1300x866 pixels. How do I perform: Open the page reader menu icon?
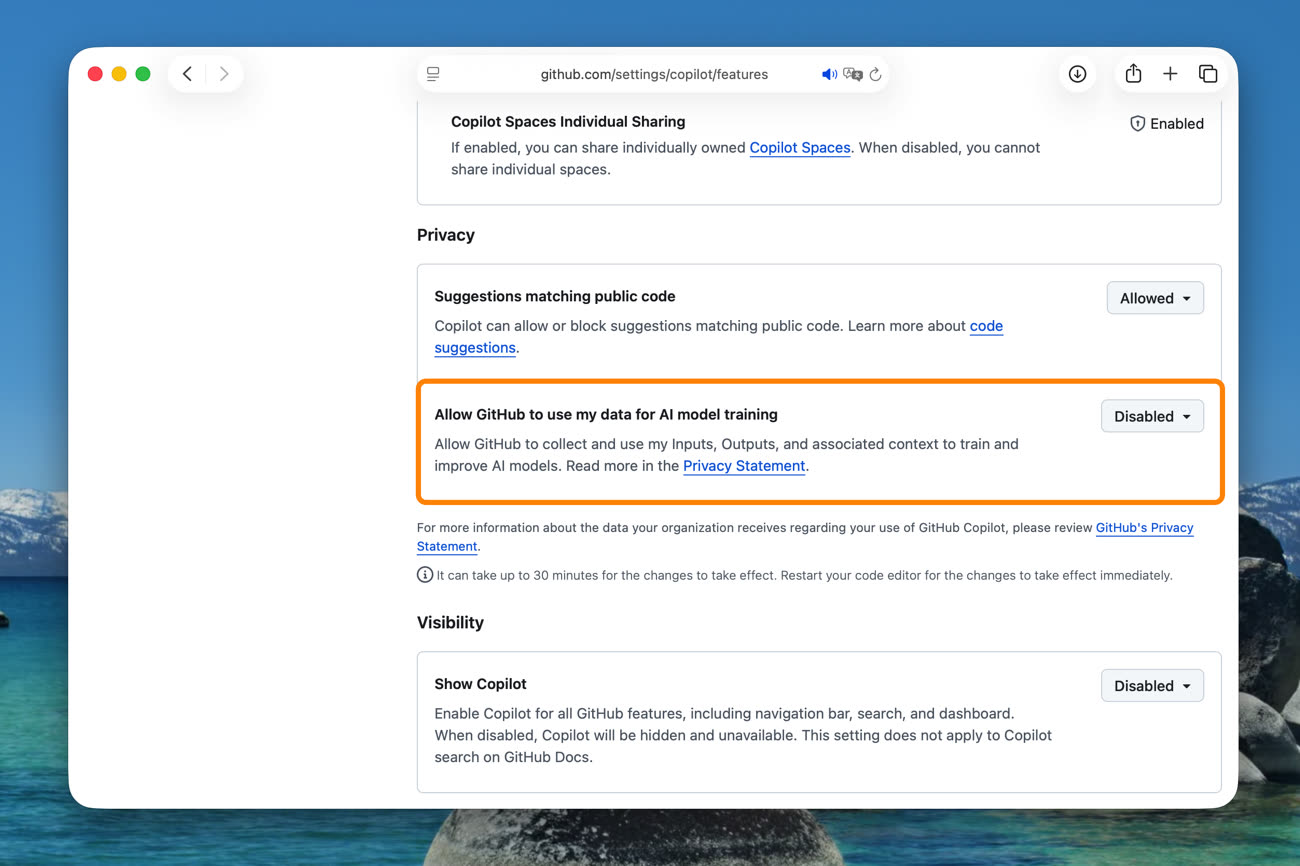click(x=433, y=74)
